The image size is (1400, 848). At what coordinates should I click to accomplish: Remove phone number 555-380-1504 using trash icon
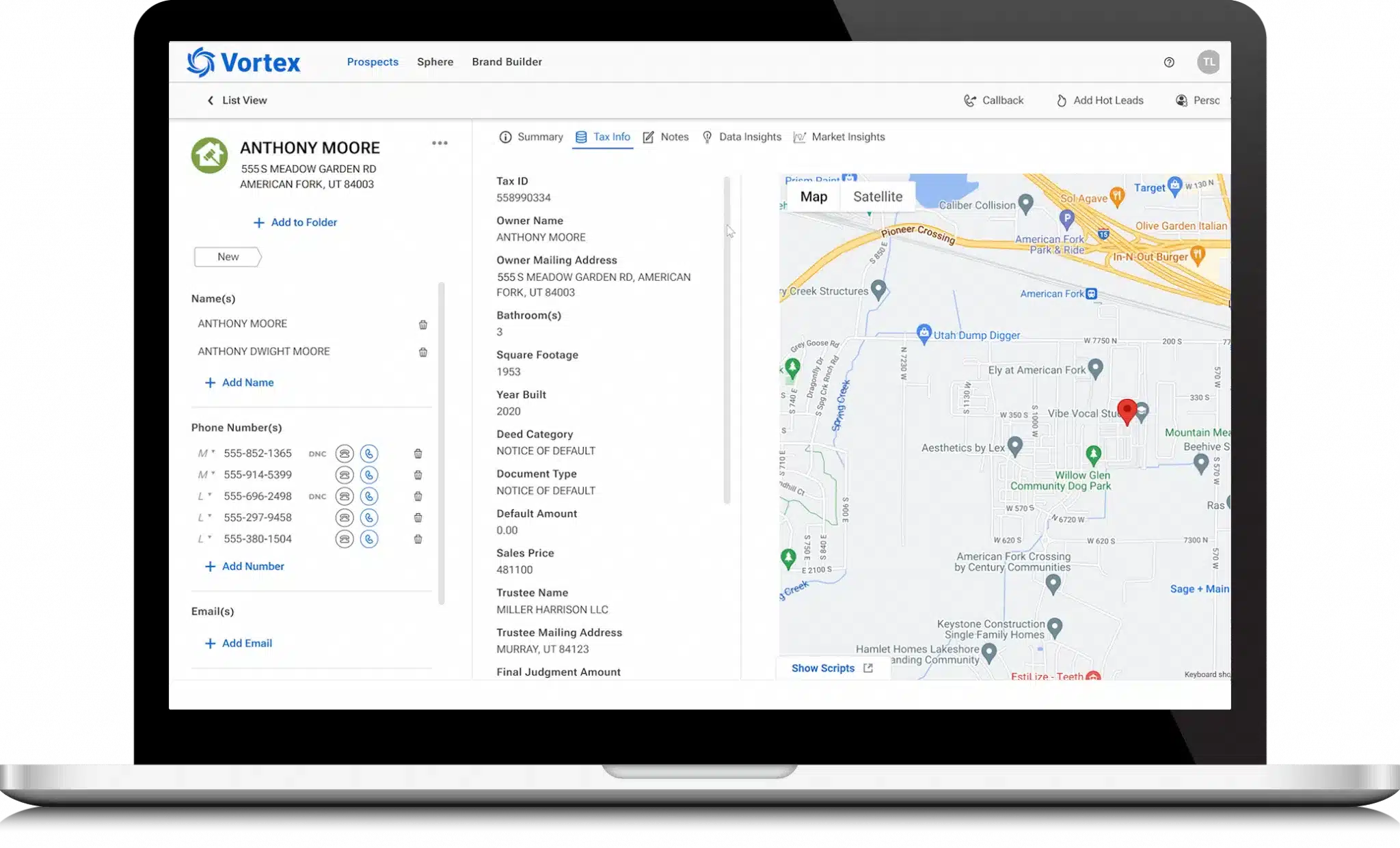click(418, 539)
